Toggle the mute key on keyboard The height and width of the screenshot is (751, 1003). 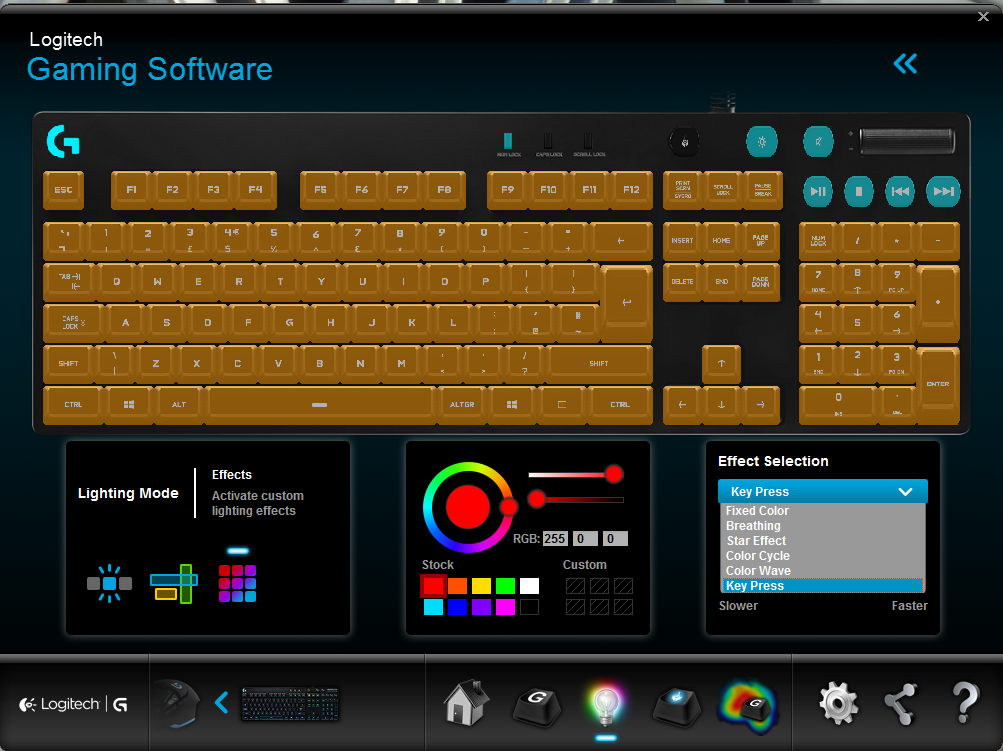click(818, 142)
